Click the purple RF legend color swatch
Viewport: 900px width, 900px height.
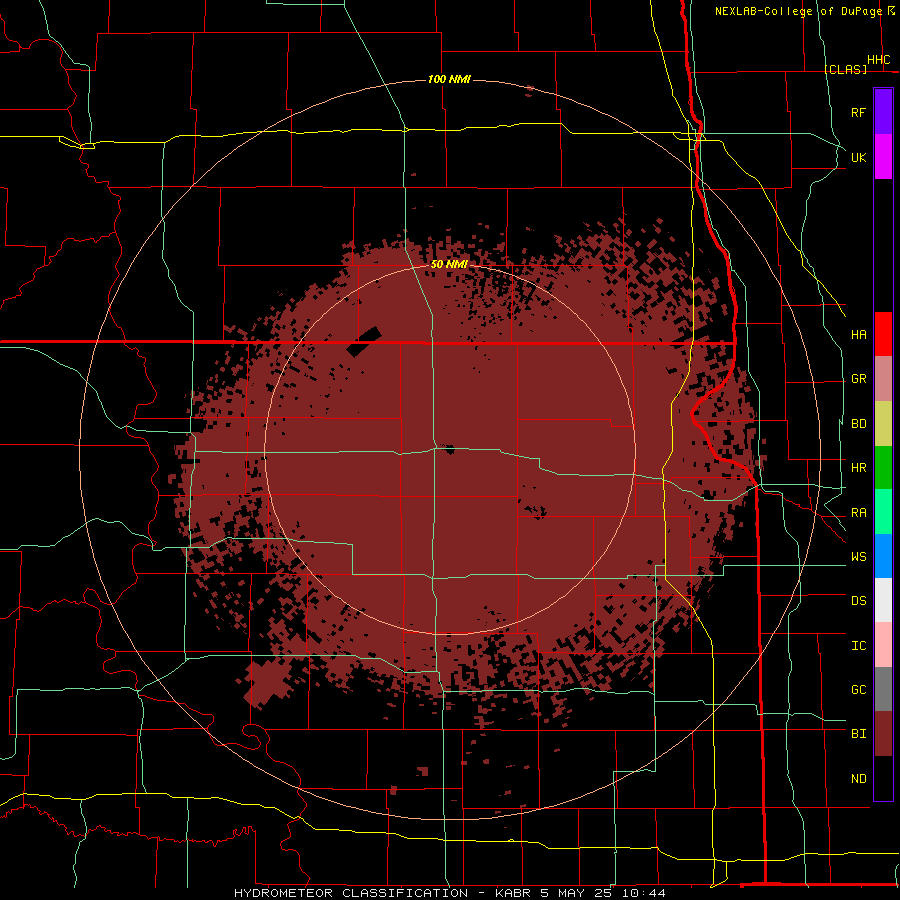[x=883, y=112]
